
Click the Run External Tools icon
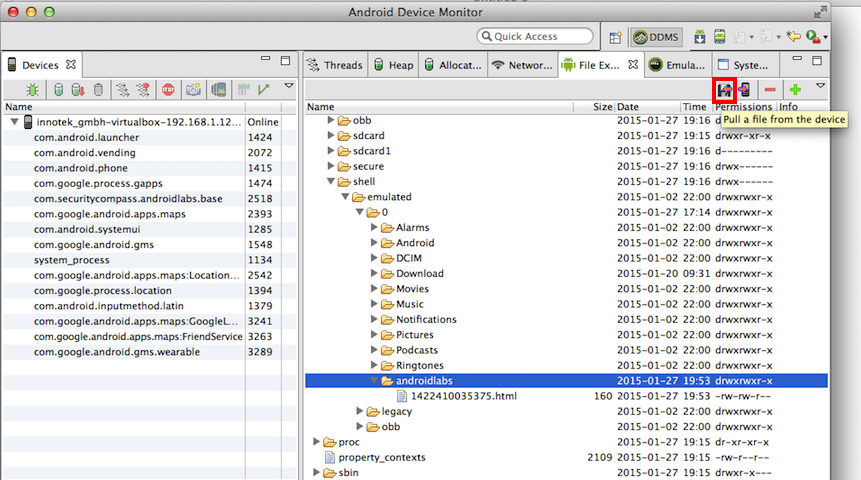[x=813, y=37]
